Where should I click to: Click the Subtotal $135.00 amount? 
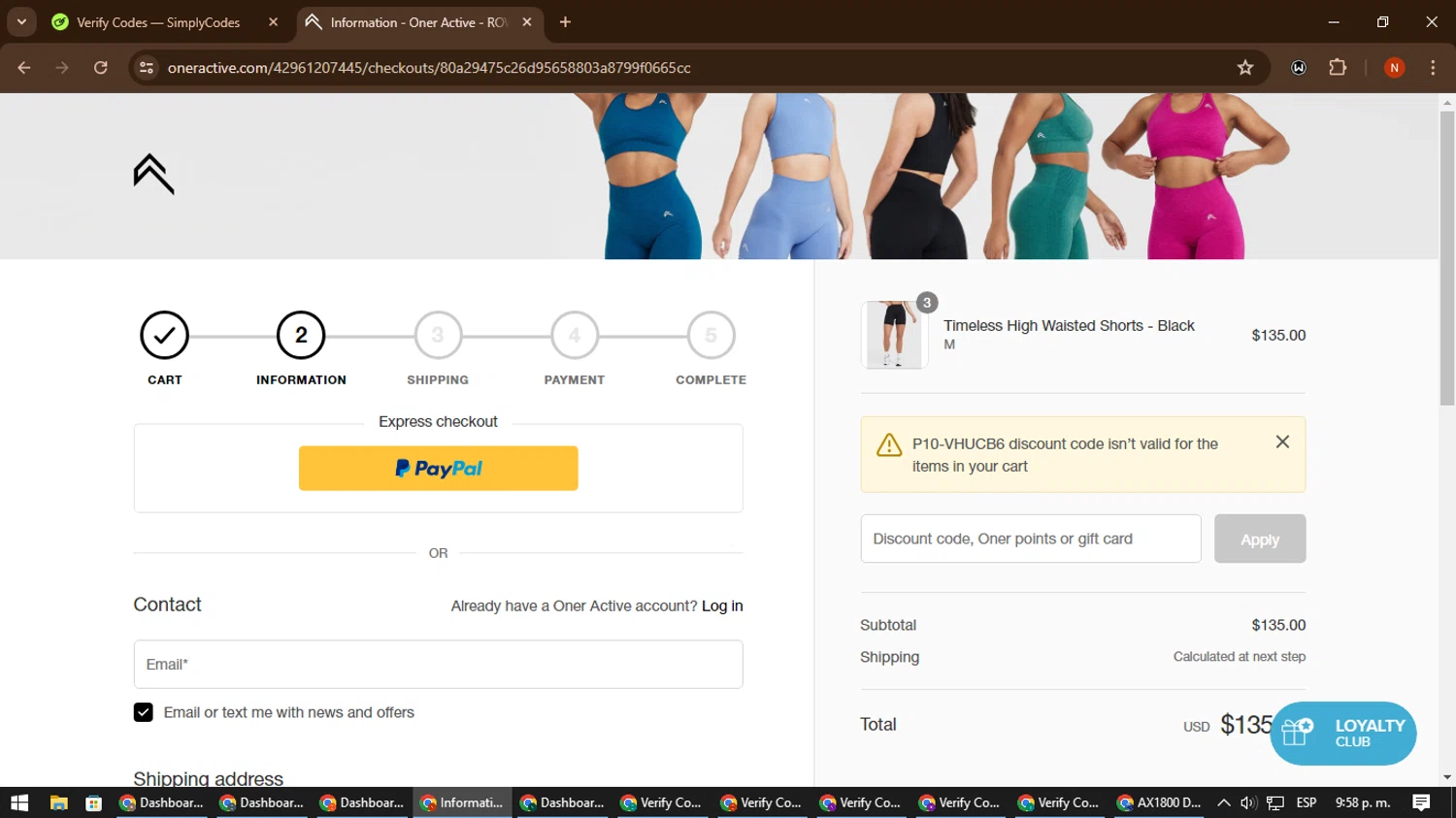[x=1278, y=626]
